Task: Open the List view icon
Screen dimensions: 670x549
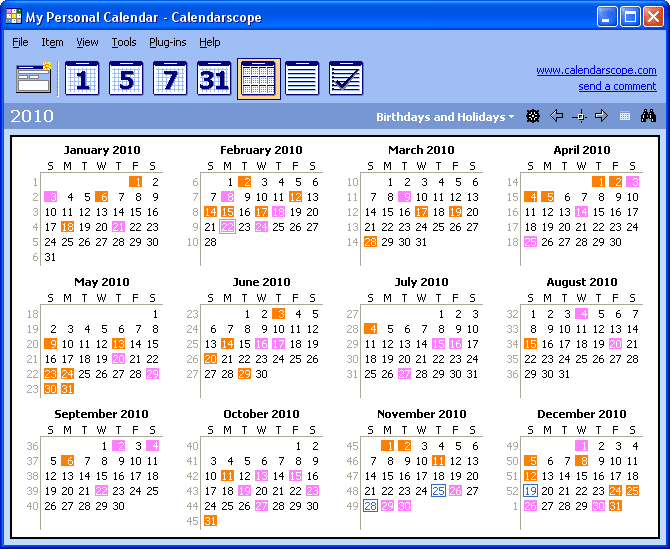Action: pos(302,78)
